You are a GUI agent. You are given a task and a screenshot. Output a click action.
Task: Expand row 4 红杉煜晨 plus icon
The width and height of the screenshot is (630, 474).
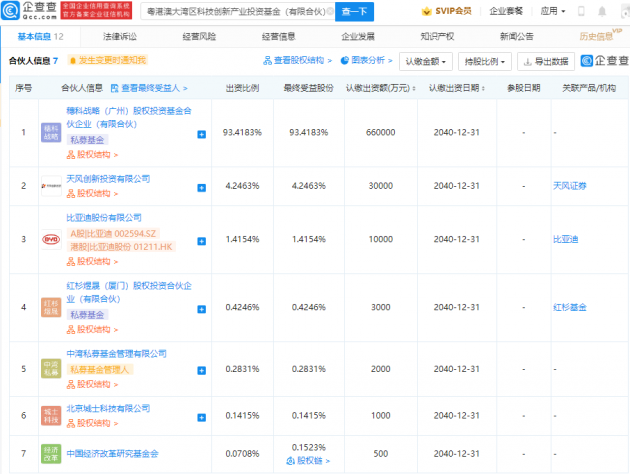coord(202,309)
